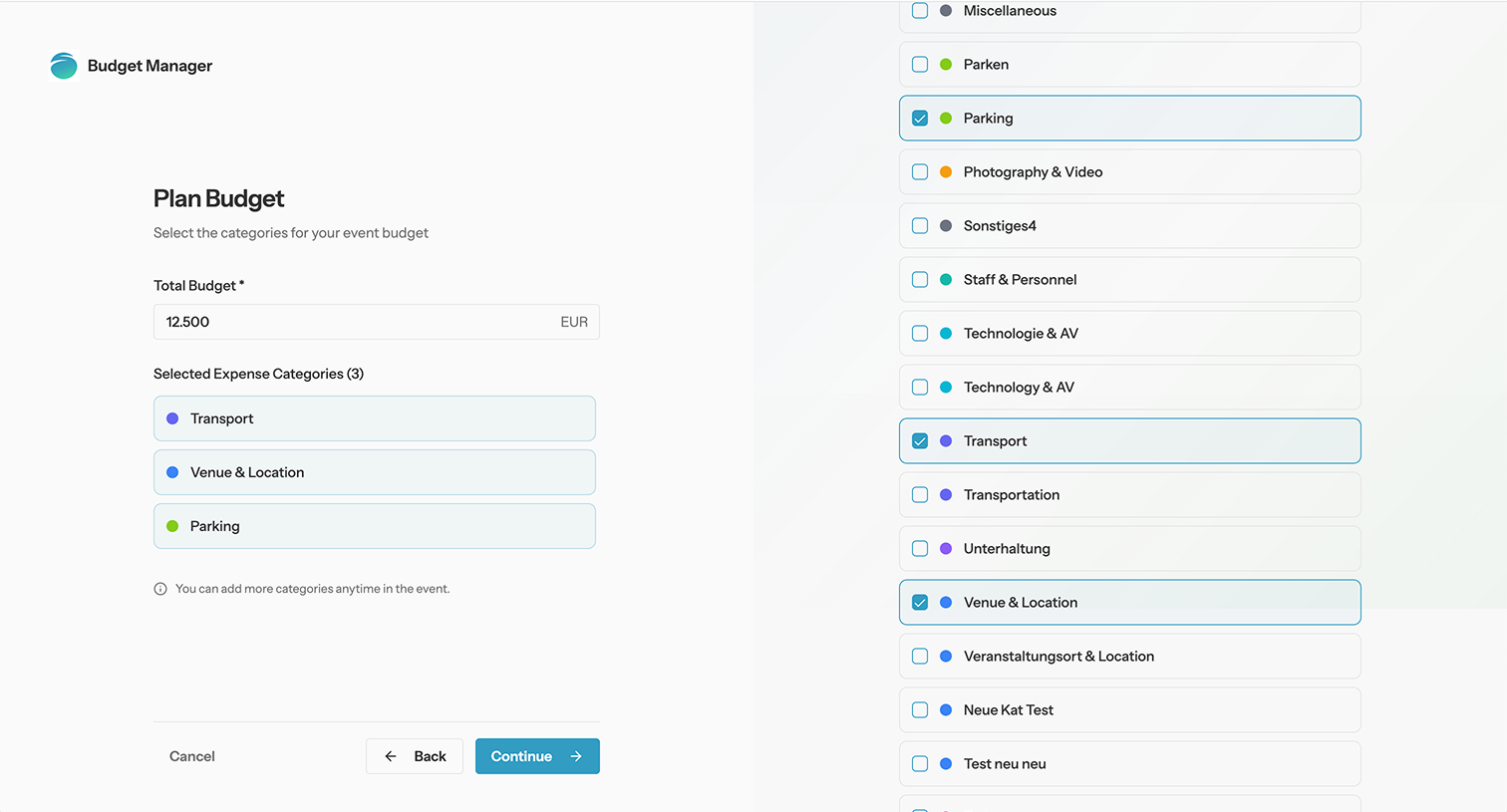This screenshot has width=1507, height=812.
Task: Uncheck the Transport checkbox in list
Action: [x=920, y=441]
